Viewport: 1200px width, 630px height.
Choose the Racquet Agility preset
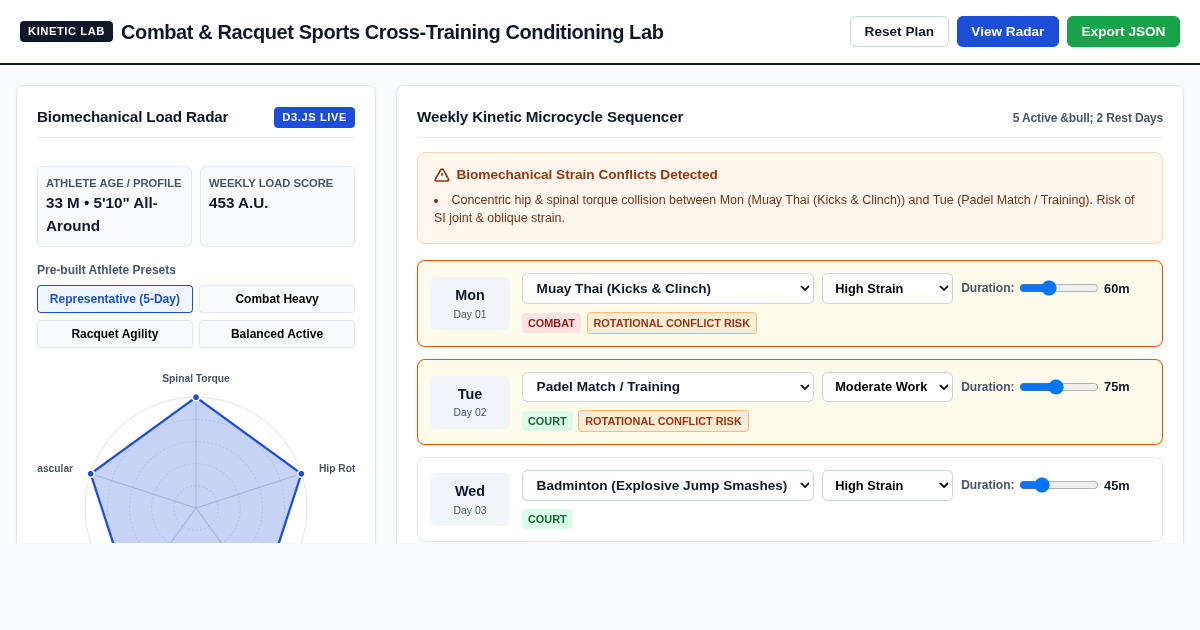[x=115, y=334]
